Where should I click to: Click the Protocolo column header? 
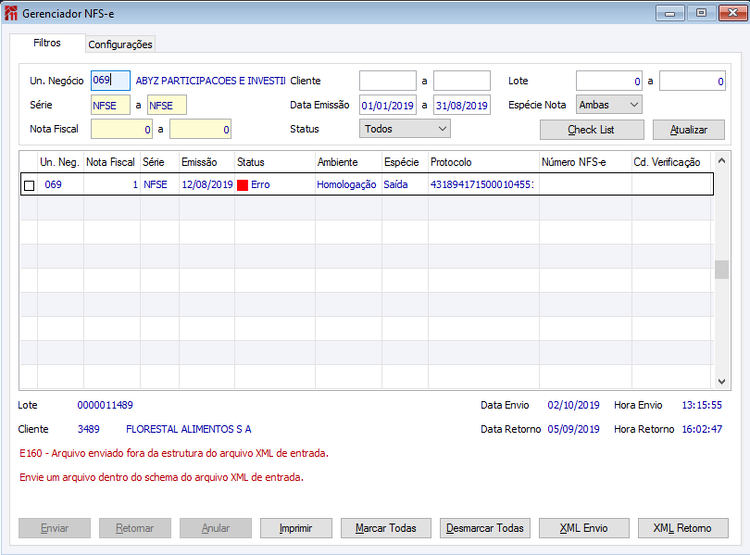(484, 162)
